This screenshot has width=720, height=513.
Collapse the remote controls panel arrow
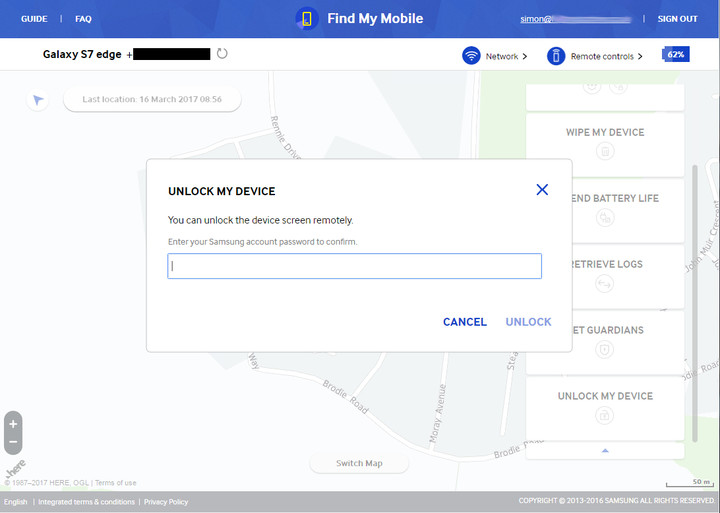(x=605, y=451)
